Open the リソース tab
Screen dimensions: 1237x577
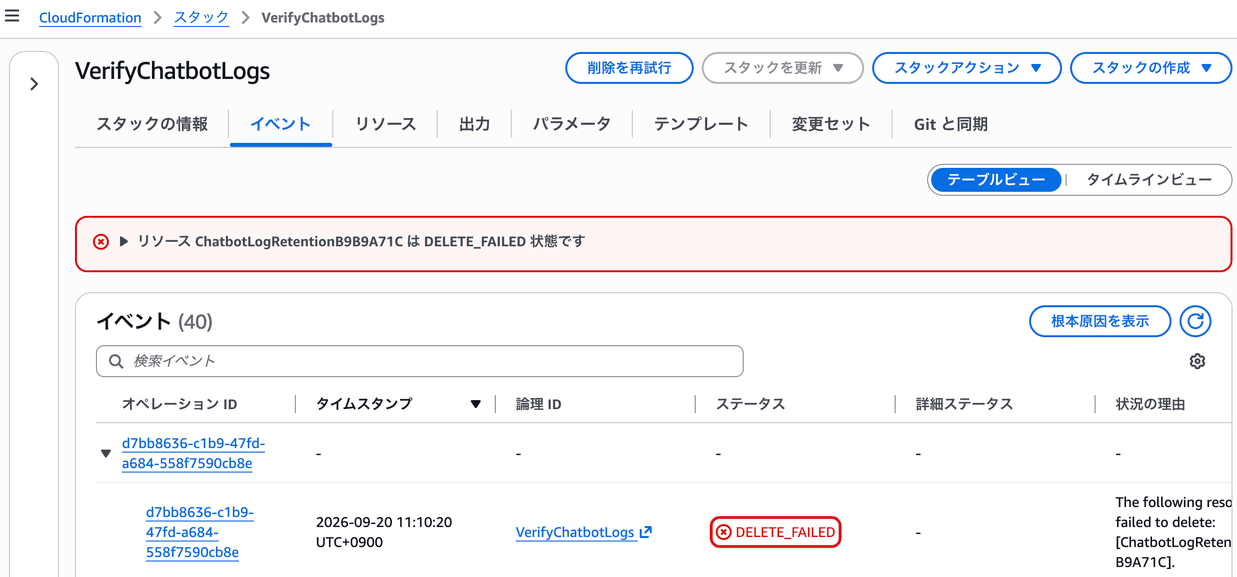tap(385, 124)
